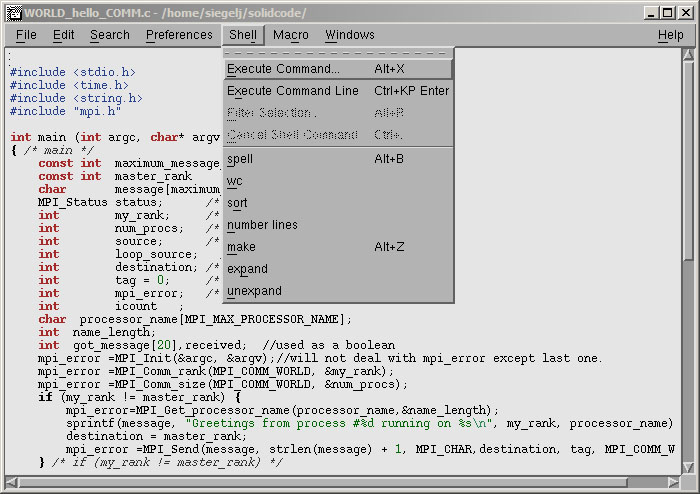Open the File menu
This screenshot has height=494, width=700.
[x=26, y=35]
